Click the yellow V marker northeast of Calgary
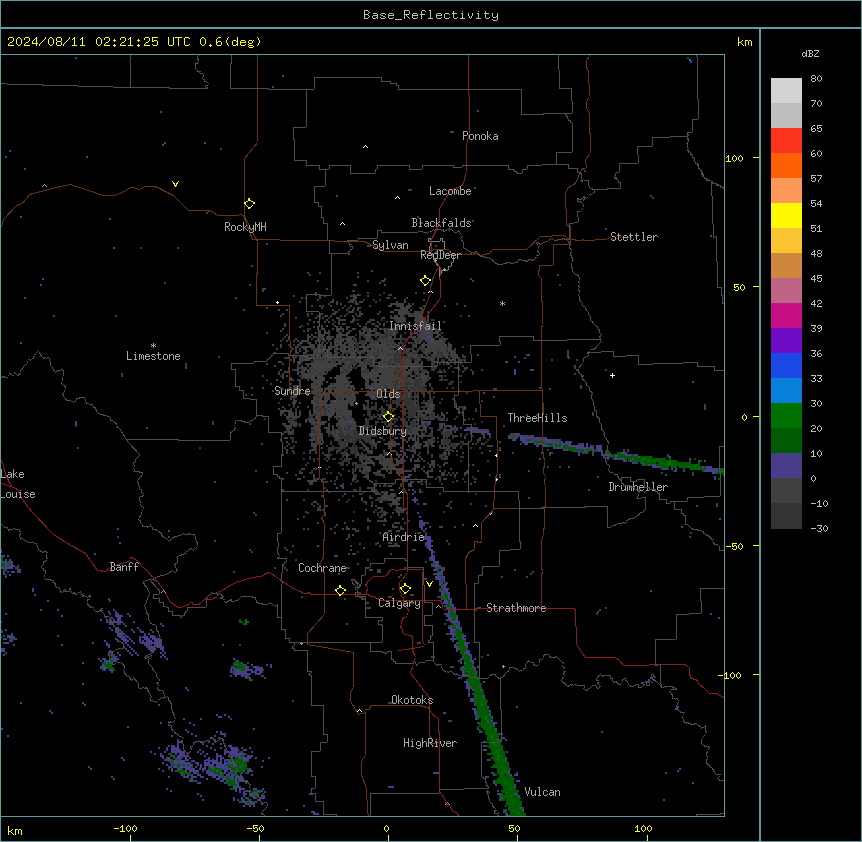 pos(429,584)
